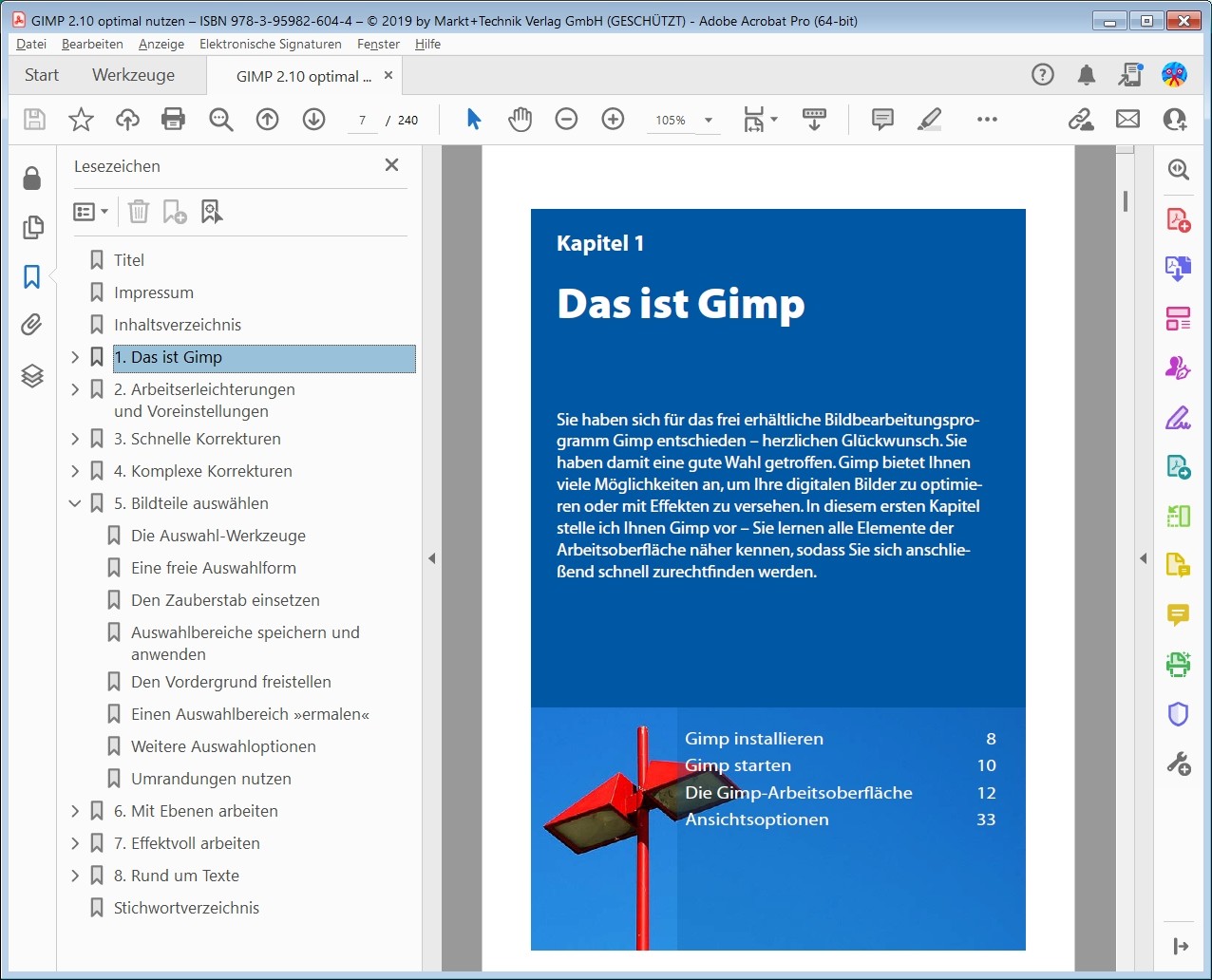The width and height of the screenshot is (1212, 980).
Task: Open the Elektronische Signaturen menu
Action: (x=271, y=44)
